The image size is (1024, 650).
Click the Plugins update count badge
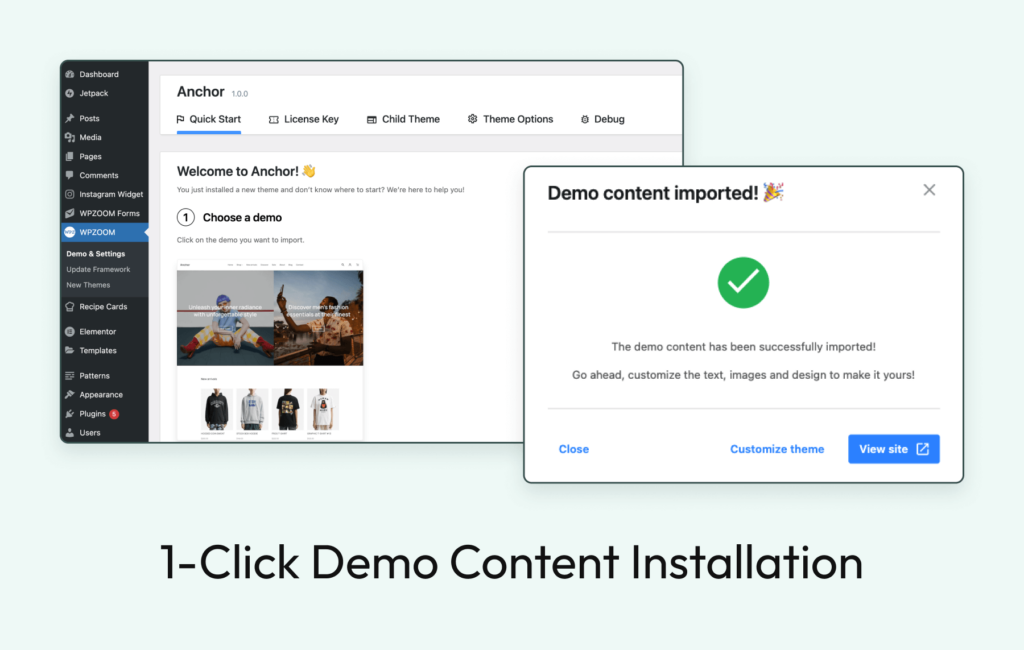pyautogui.click(x=114, y=414)
